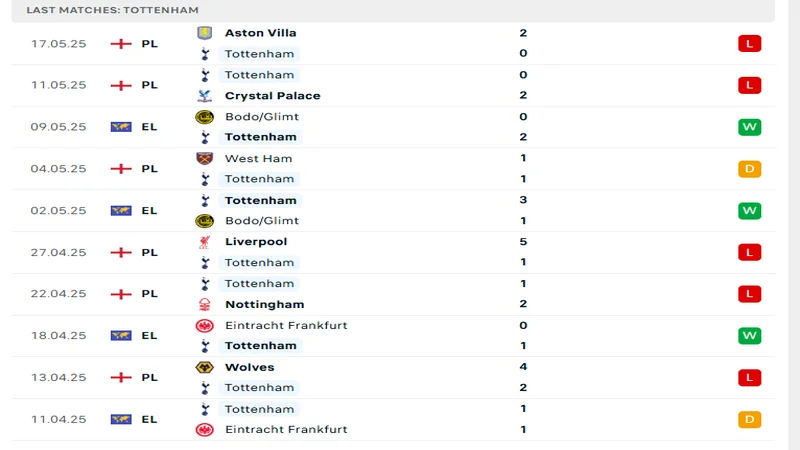This screenshot has width=800, height=450.
Task: Click the L result badge for Aston Villa match
Action: (749, 44)
